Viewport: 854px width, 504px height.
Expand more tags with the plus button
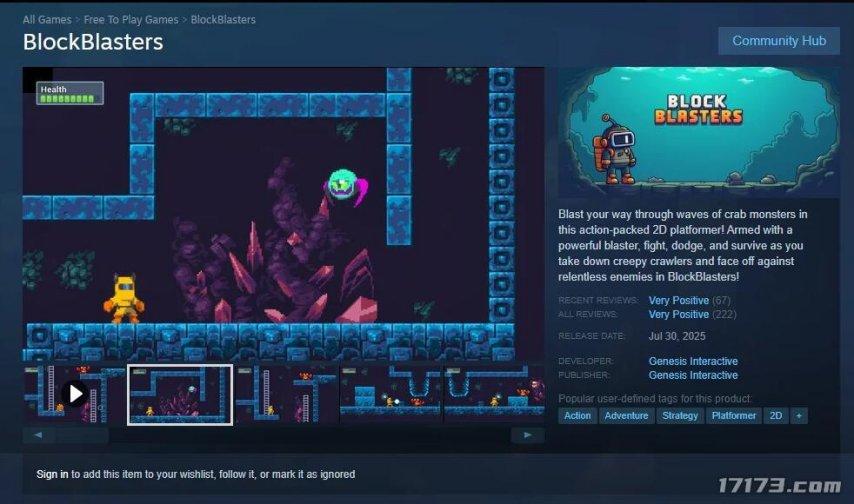coord(798,415)
